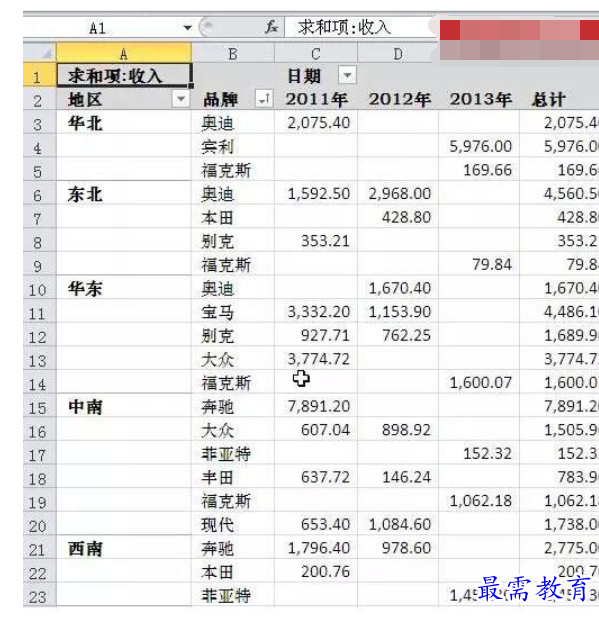Click the 宾利 brand cell
Screen dimensions: 599x620
(x=233, y=146)
